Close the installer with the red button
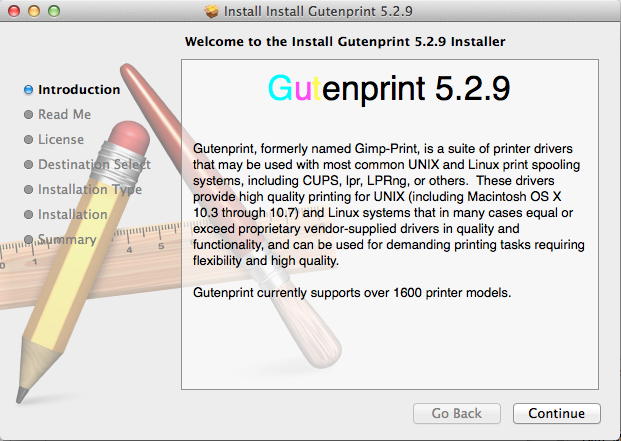The height and width of the screenshot is (441, 621). click(14, 11)
